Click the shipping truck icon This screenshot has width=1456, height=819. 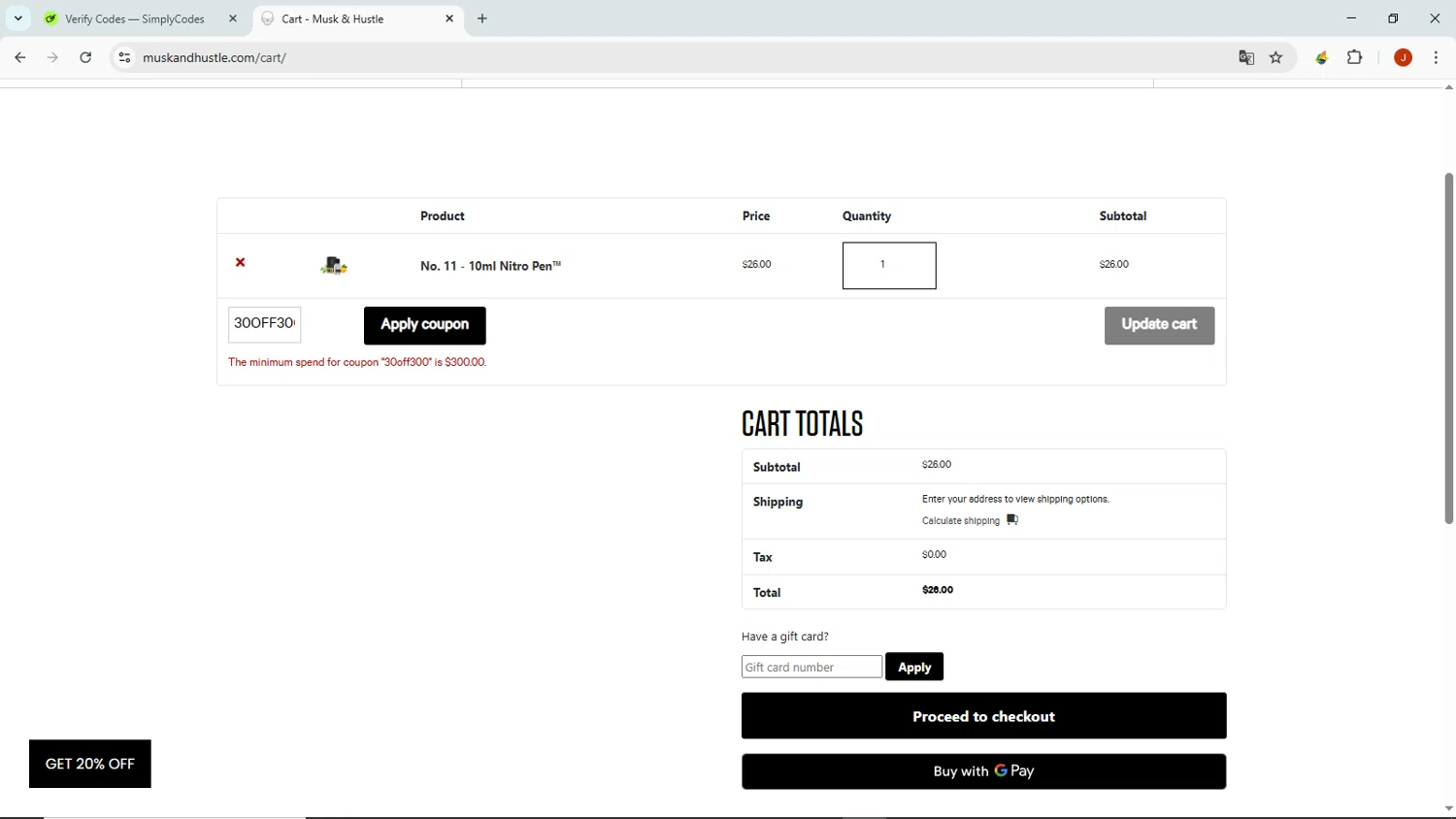point(1012,520)
